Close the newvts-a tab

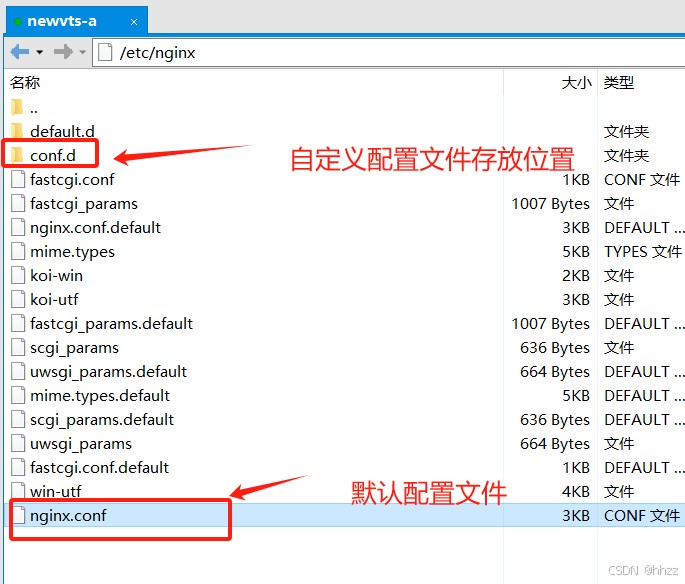click(134, 22)
